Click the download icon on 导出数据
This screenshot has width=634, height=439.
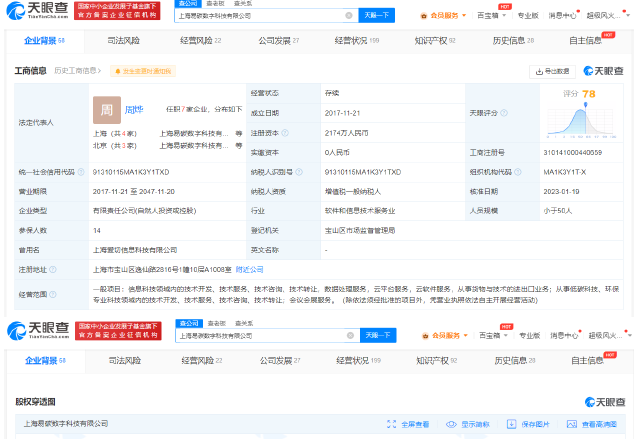(x=539, y=72)
